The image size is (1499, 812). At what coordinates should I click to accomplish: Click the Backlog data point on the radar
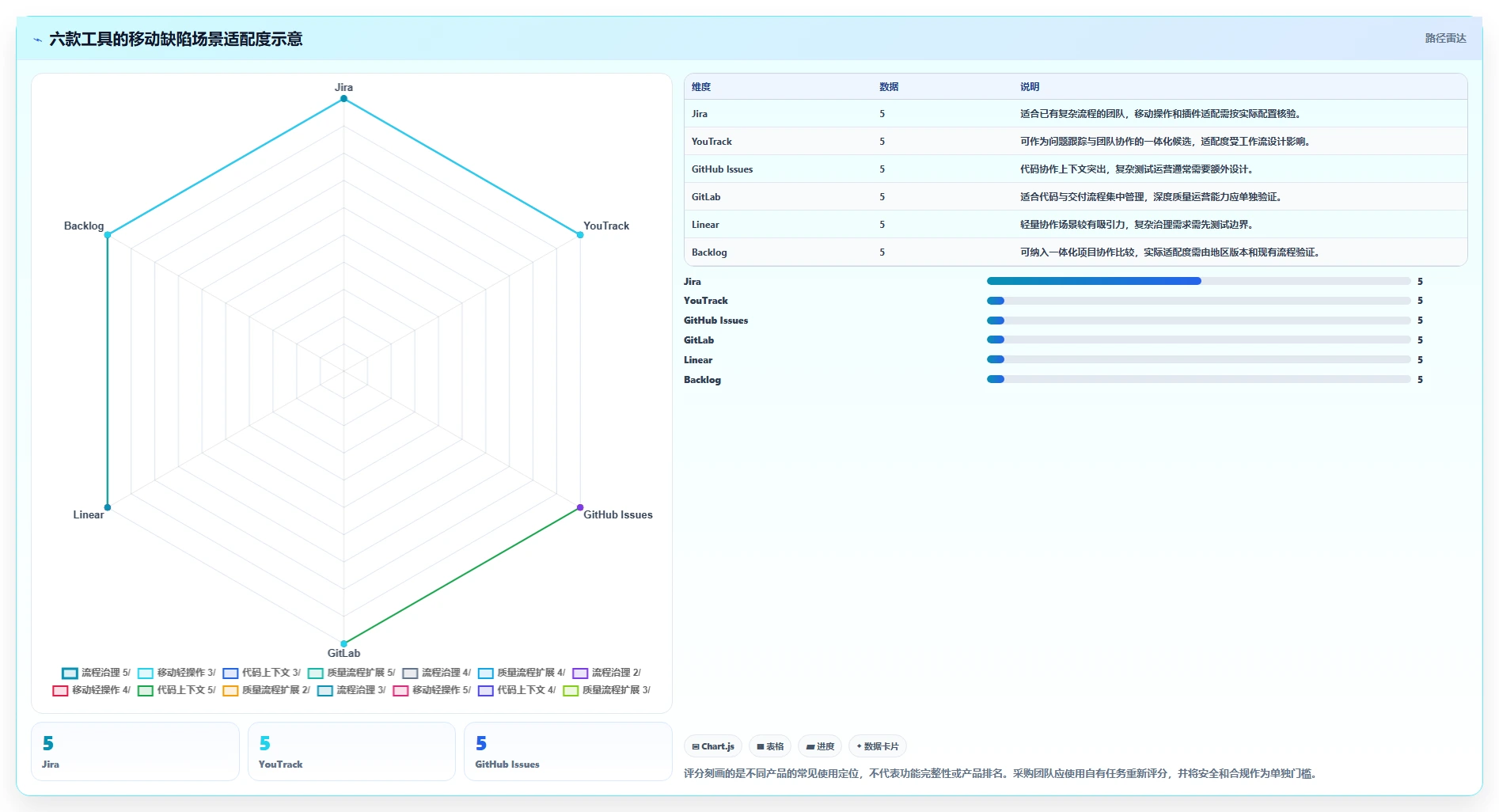tap(108, 235)
